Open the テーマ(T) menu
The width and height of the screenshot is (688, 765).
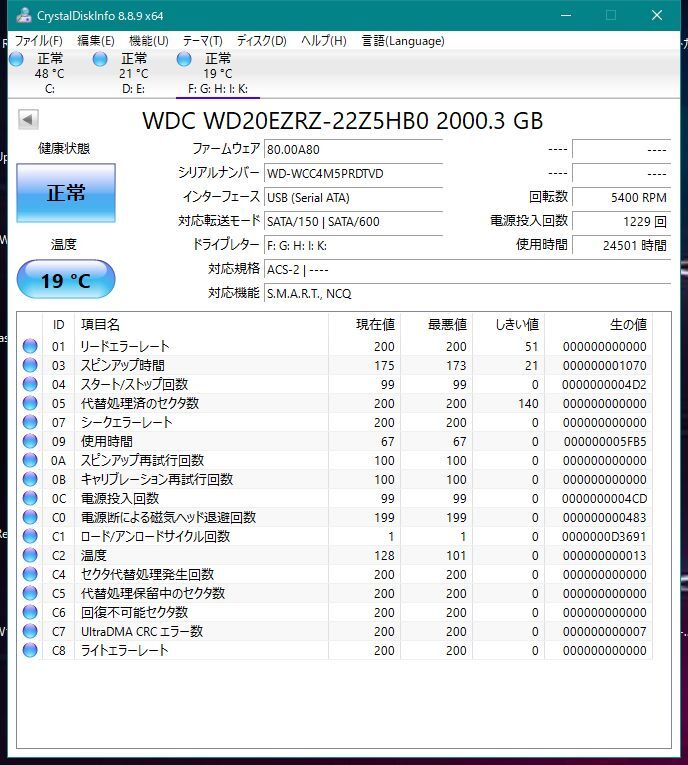coord(202,40)
